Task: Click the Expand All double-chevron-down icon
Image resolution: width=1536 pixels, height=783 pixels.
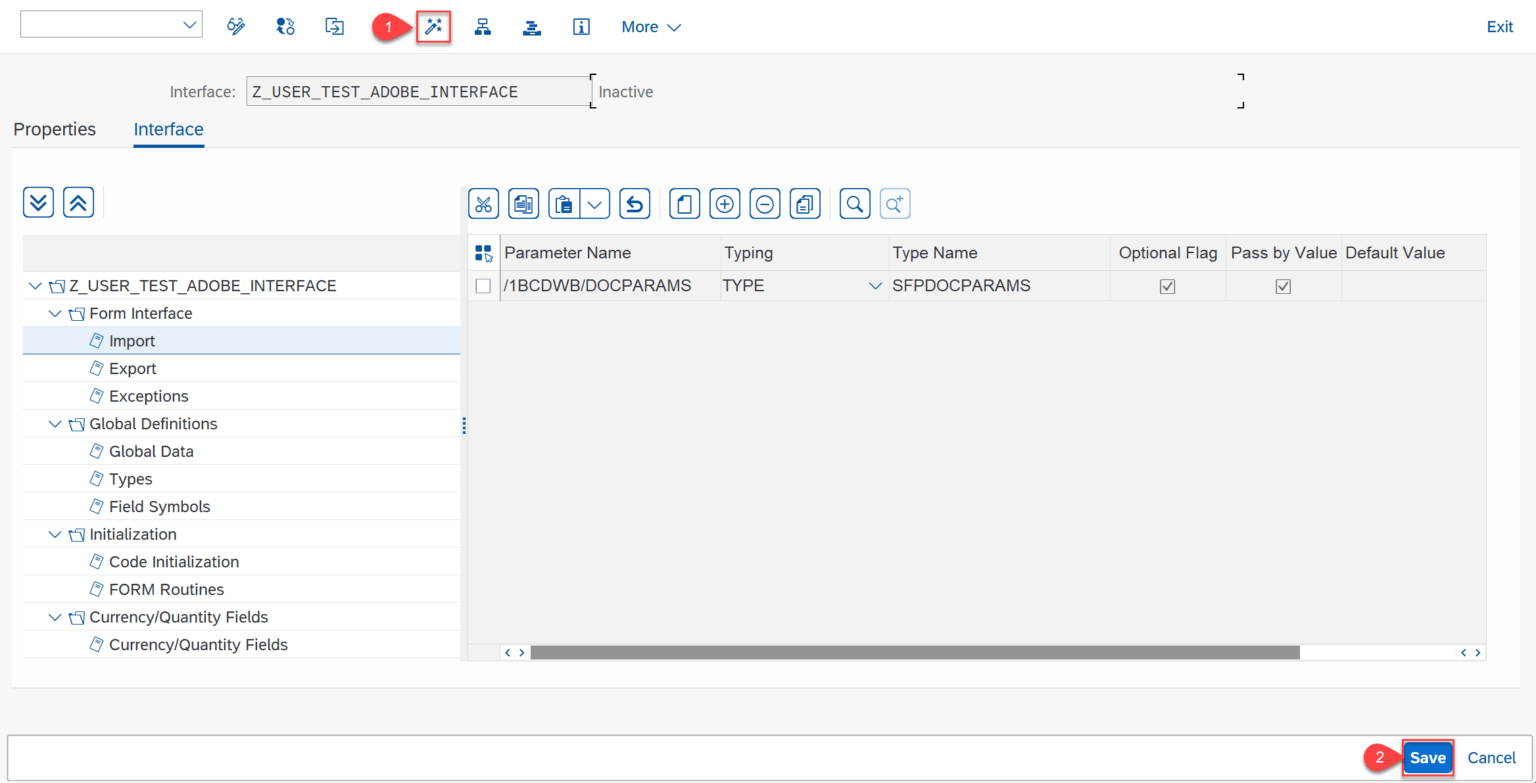Action: (38, 201)
